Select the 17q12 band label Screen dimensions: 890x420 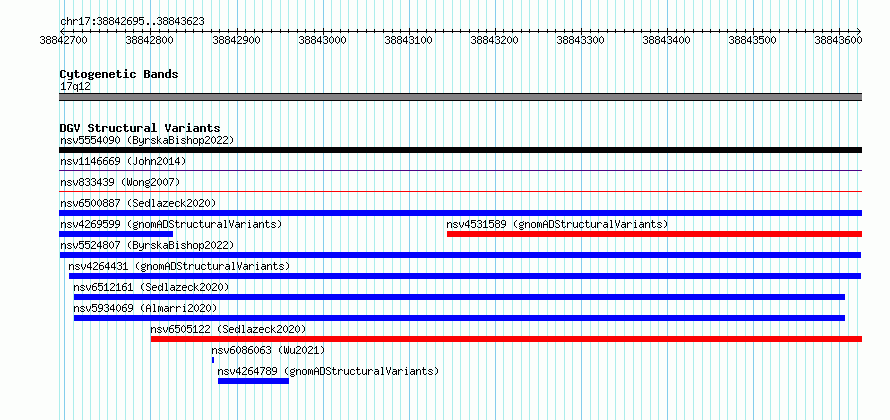(x=75, y=86)
